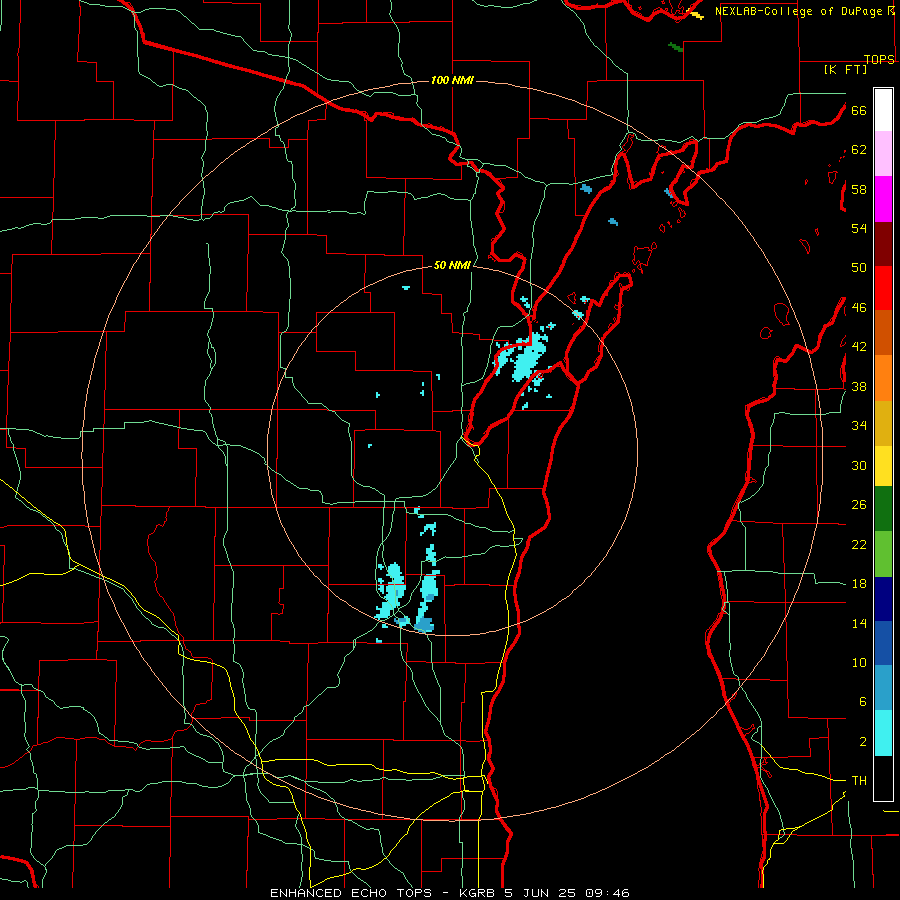Viewport: 900px width, 900px height.
Task: Click the '34' legend value
Action: click(x=859, y=426)
